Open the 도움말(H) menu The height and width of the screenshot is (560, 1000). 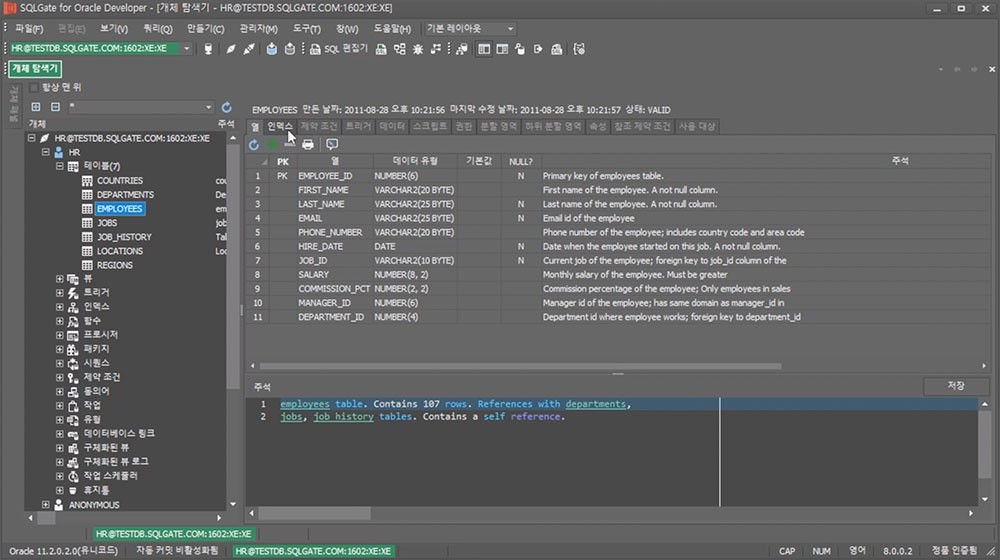tap(392, 29)
